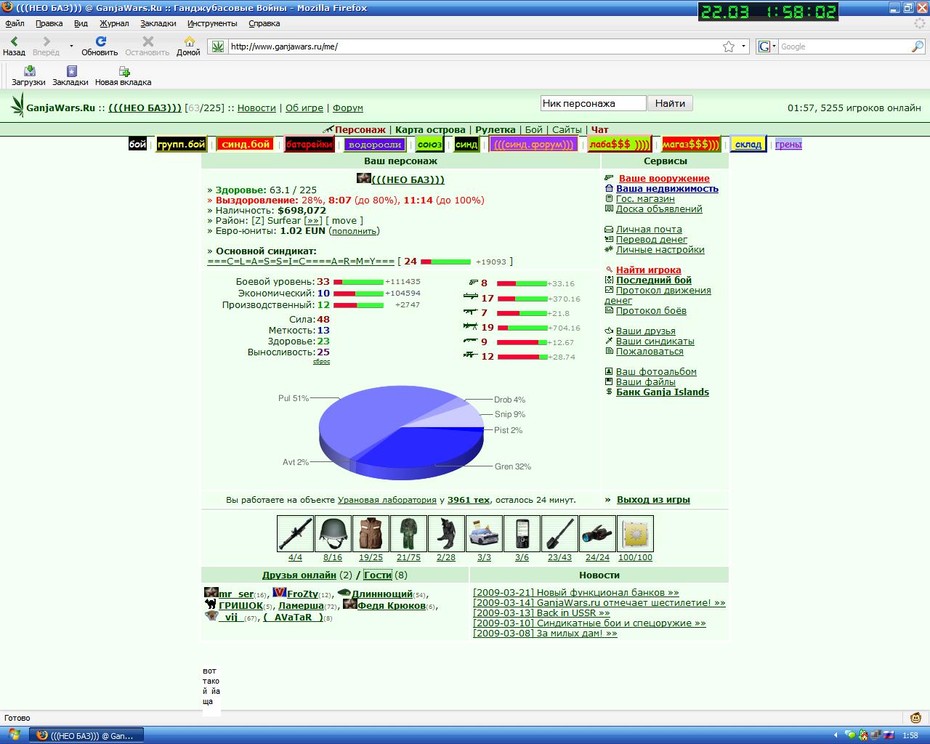Click the групп.бой shortcut button

point(181,144)
